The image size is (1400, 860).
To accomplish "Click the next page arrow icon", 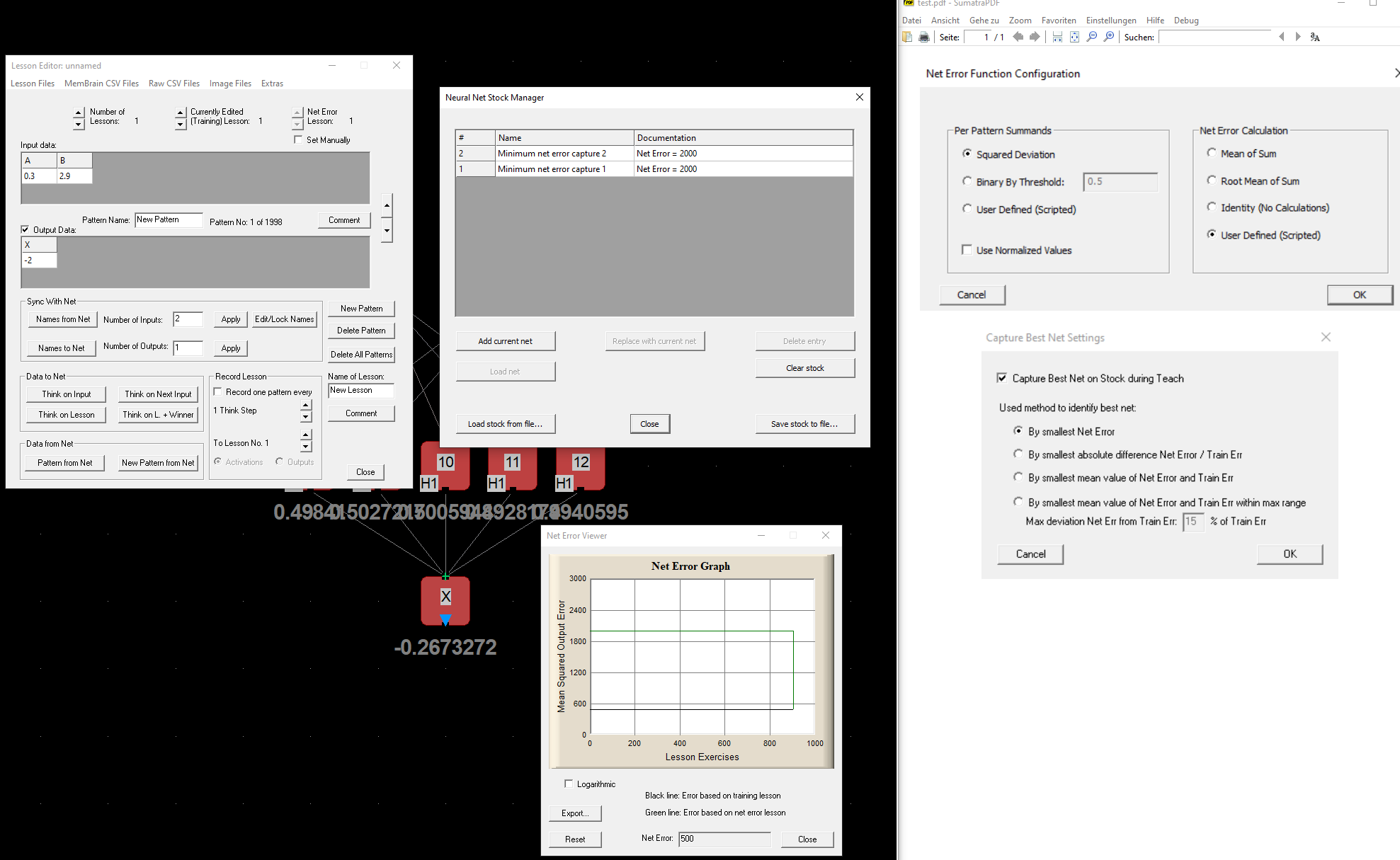I will click(1035, 37).
